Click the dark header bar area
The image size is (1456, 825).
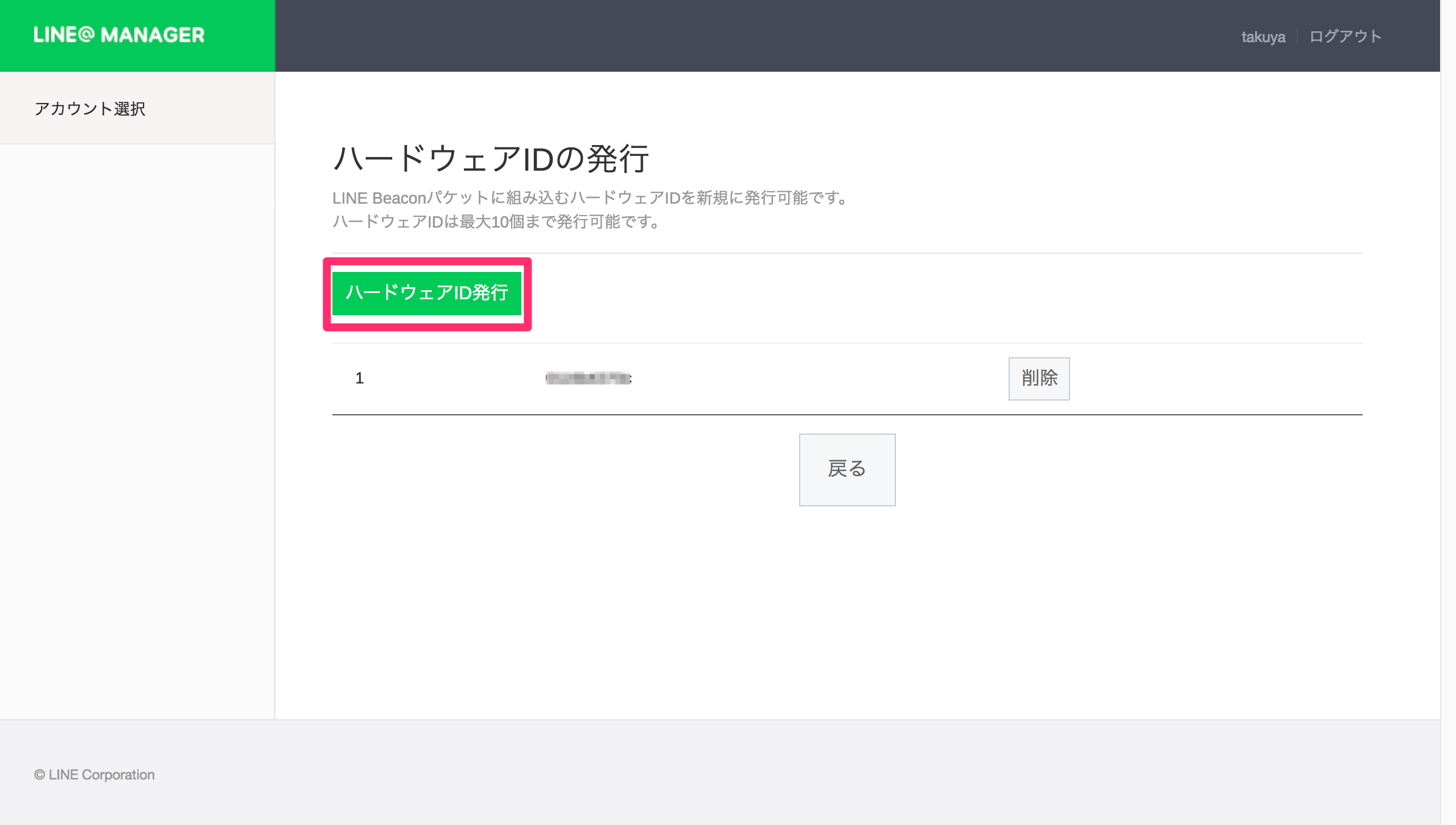point(740,35)
